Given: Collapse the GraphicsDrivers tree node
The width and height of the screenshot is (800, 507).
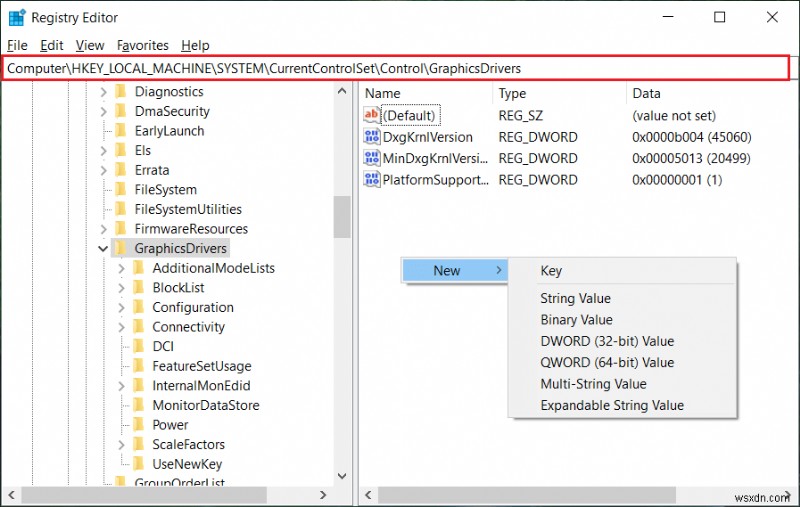Looking at the screenshot, I should [x=103, y=248].
